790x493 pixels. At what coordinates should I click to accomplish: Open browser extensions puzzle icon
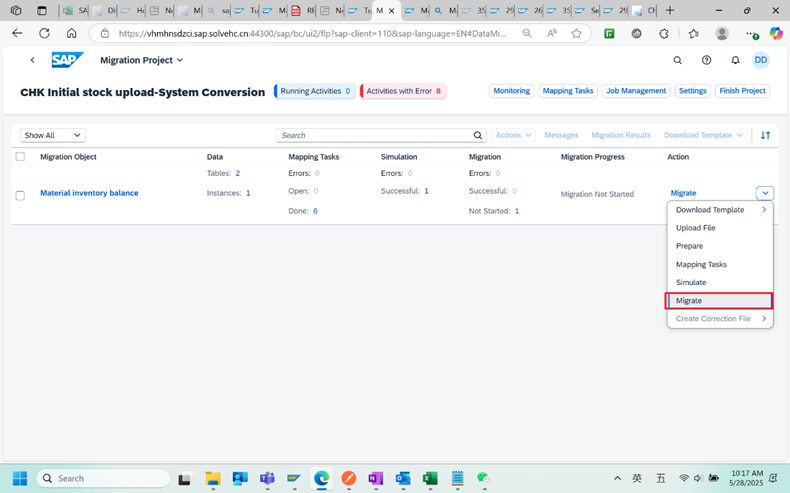point(664,33)
